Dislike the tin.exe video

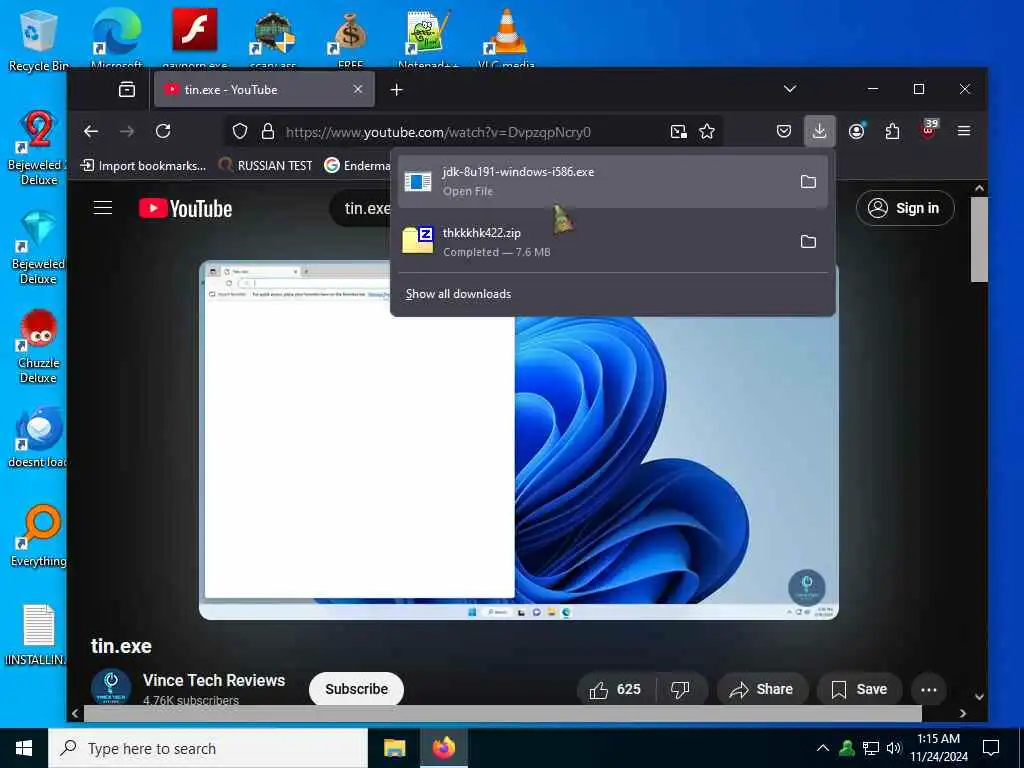(x=680, y=689)
